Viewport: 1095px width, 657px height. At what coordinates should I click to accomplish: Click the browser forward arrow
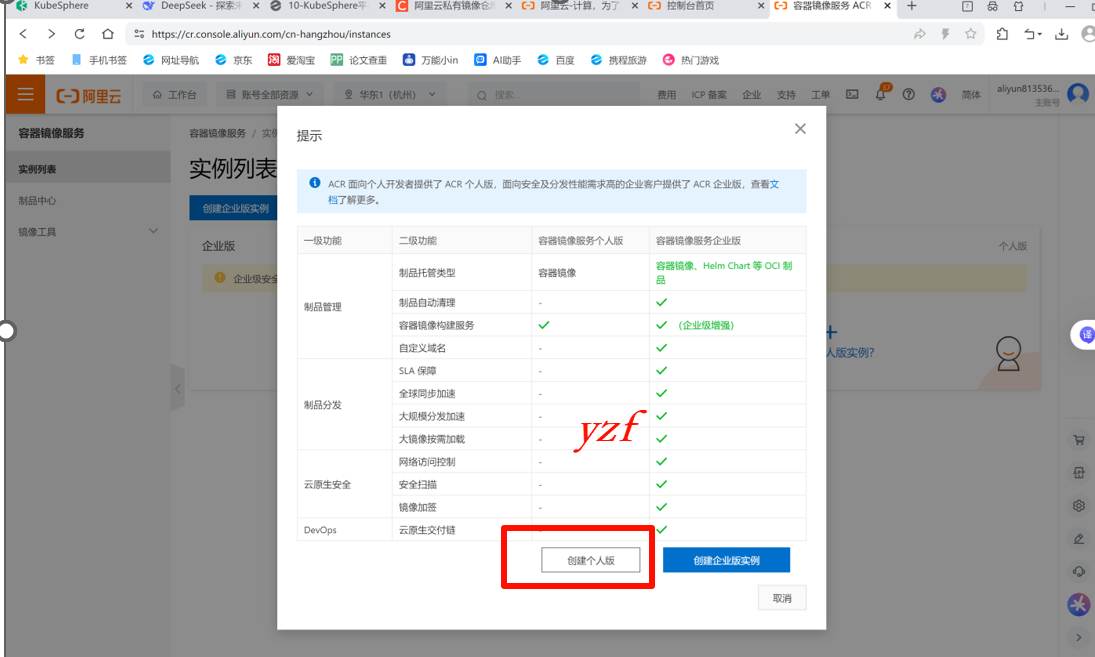click(x=51, y=34)
